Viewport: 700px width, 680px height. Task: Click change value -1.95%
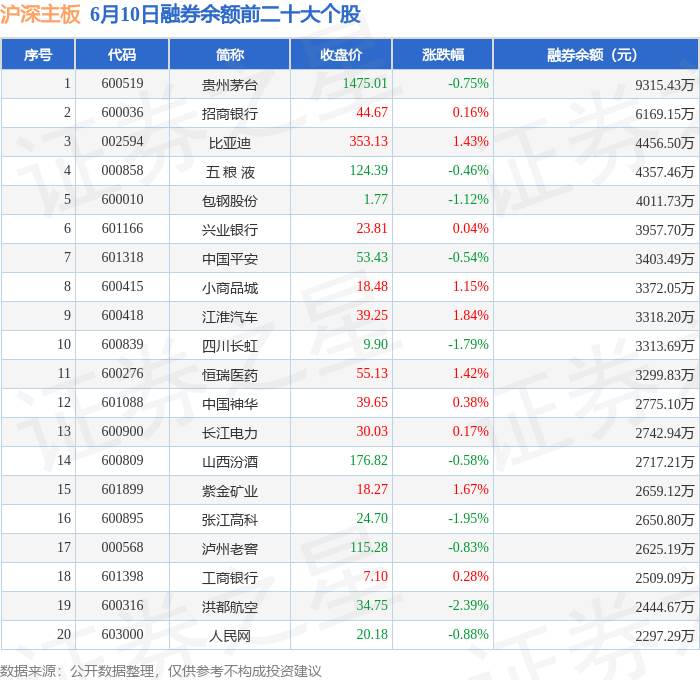468,519
